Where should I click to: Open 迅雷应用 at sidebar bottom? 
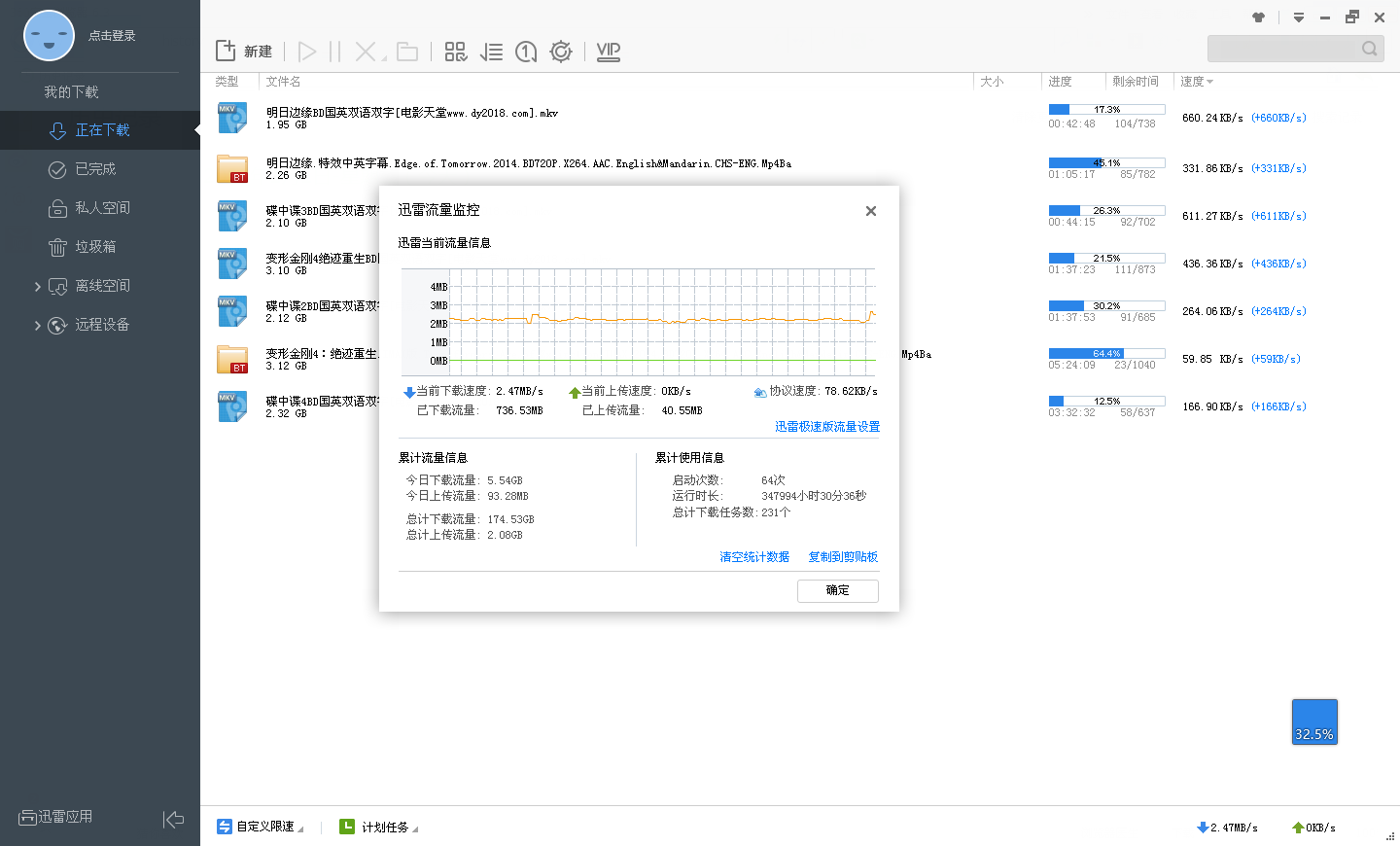55,817
